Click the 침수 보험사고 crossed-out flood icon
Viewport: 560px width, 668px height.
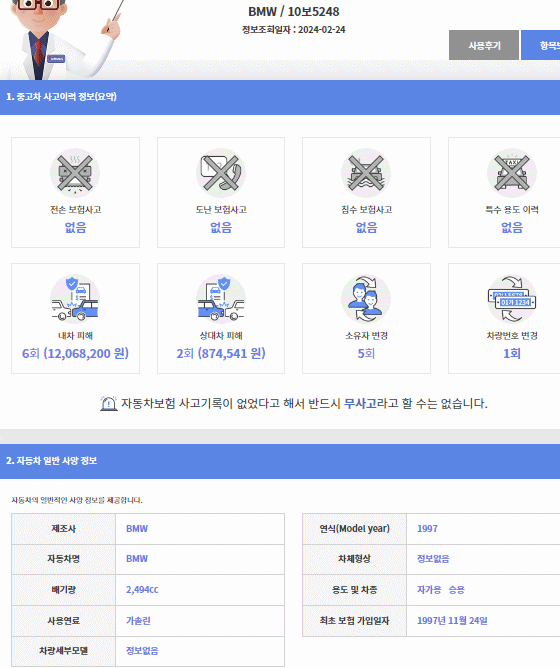[x=366, y=173]
